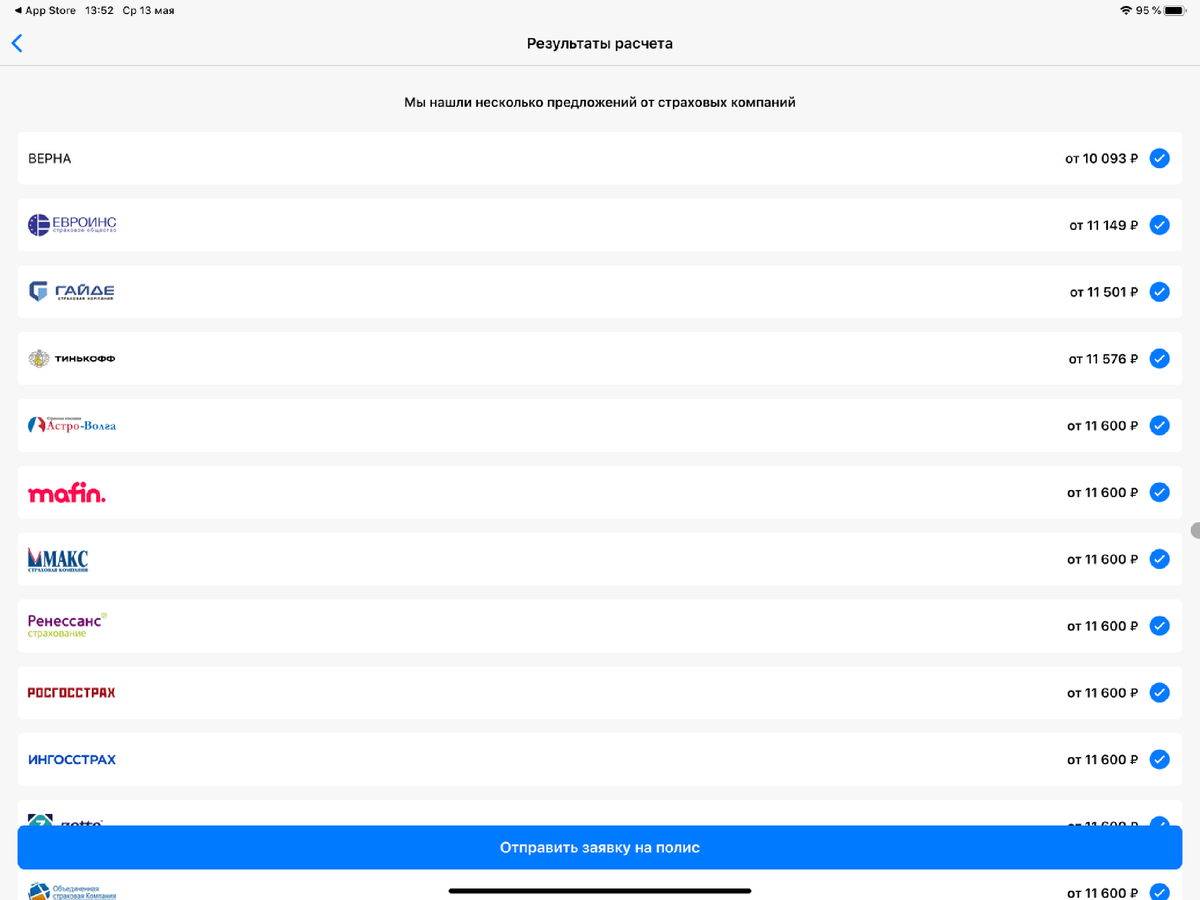Tap the price от 10 093 ₽
Screen dimensions: 1200x900
(x=1101, y=158)
